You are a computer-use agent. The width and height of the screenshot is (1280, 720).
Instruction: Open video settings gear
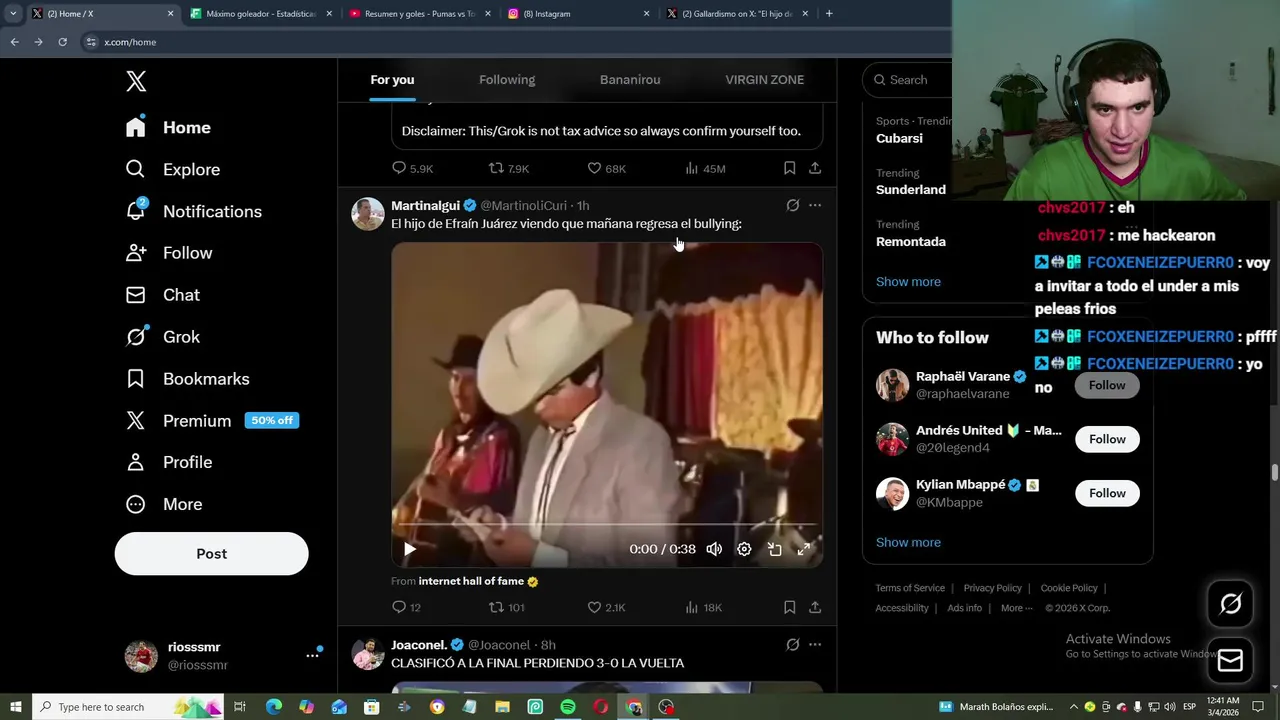(x=744, y=549)
